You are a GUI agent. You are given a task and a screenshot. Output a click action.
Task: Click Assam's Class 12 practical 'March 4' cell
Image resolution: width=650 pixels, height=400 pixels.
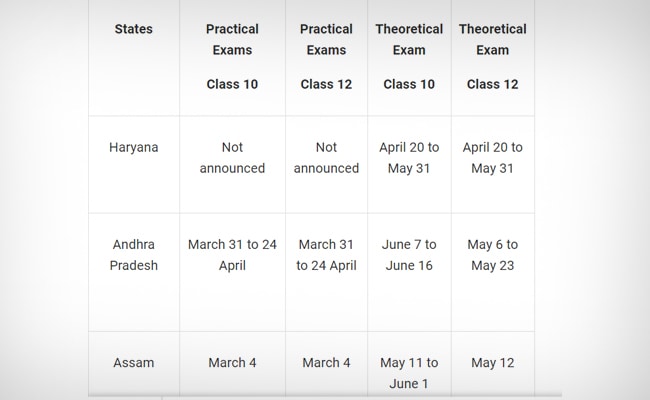point(326,363)
